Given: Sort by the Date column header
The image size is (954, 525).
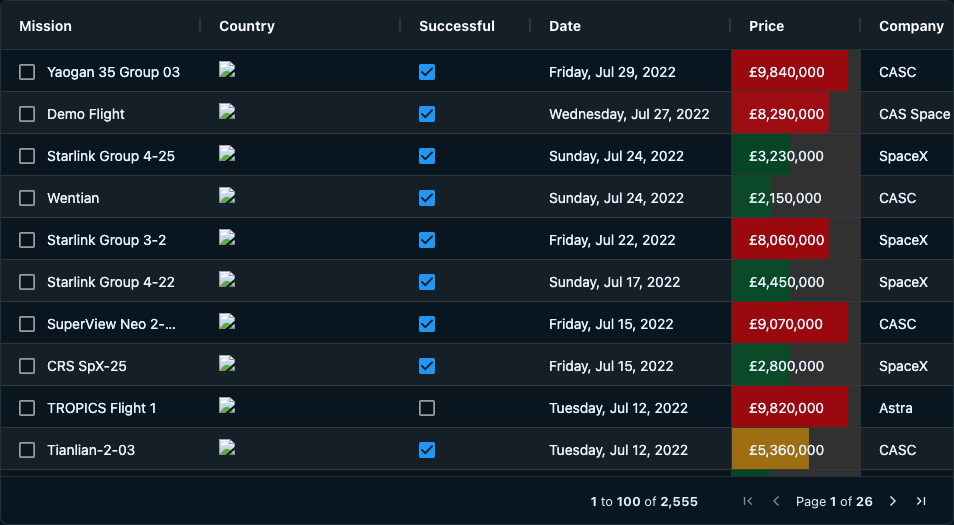Looking at the screenshot, I should click(x=565, y=26).
